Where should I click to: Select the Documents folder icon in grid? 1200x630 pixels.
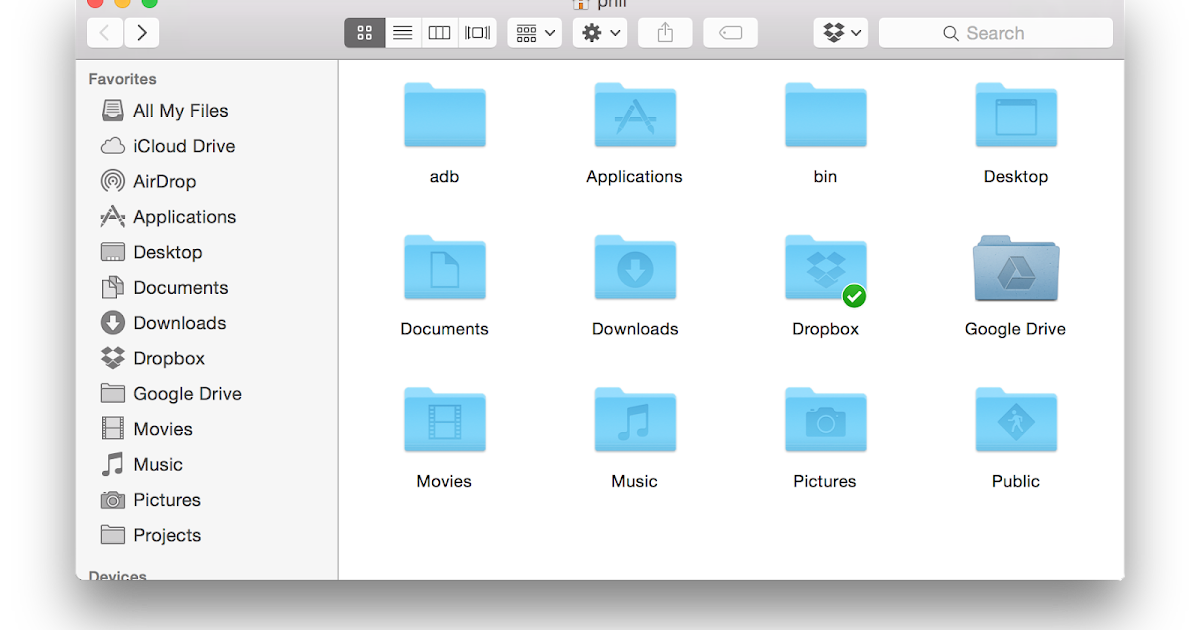445,268
